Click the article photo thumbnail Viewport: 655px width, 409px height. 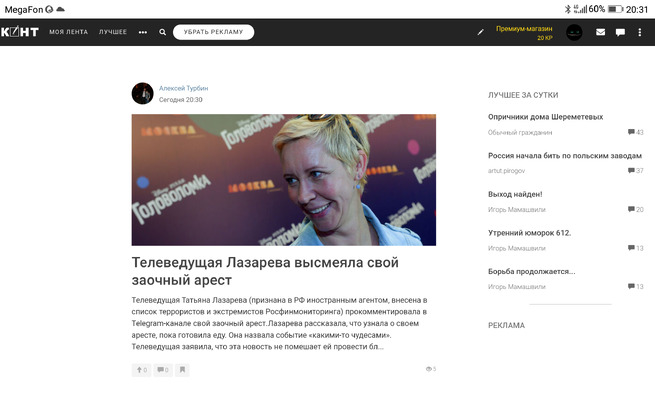pos(284,180)
